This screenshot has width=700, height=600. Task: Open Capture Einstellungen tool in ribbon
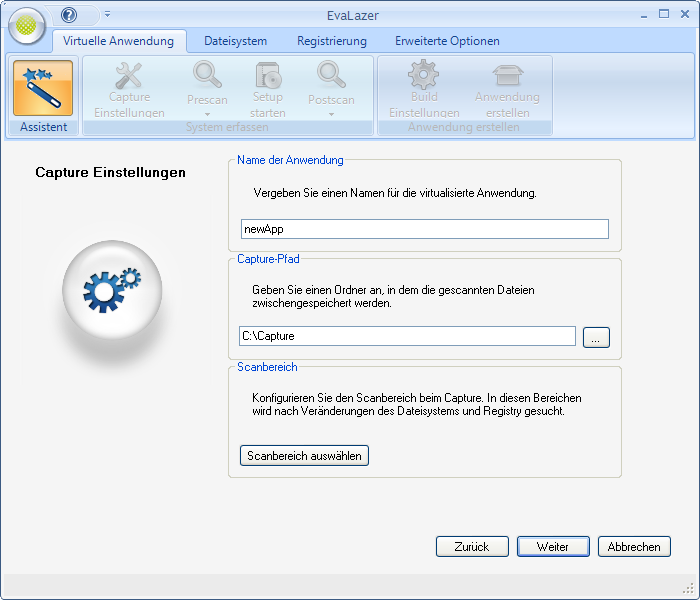pyautogui.click(x=129, y=76)
